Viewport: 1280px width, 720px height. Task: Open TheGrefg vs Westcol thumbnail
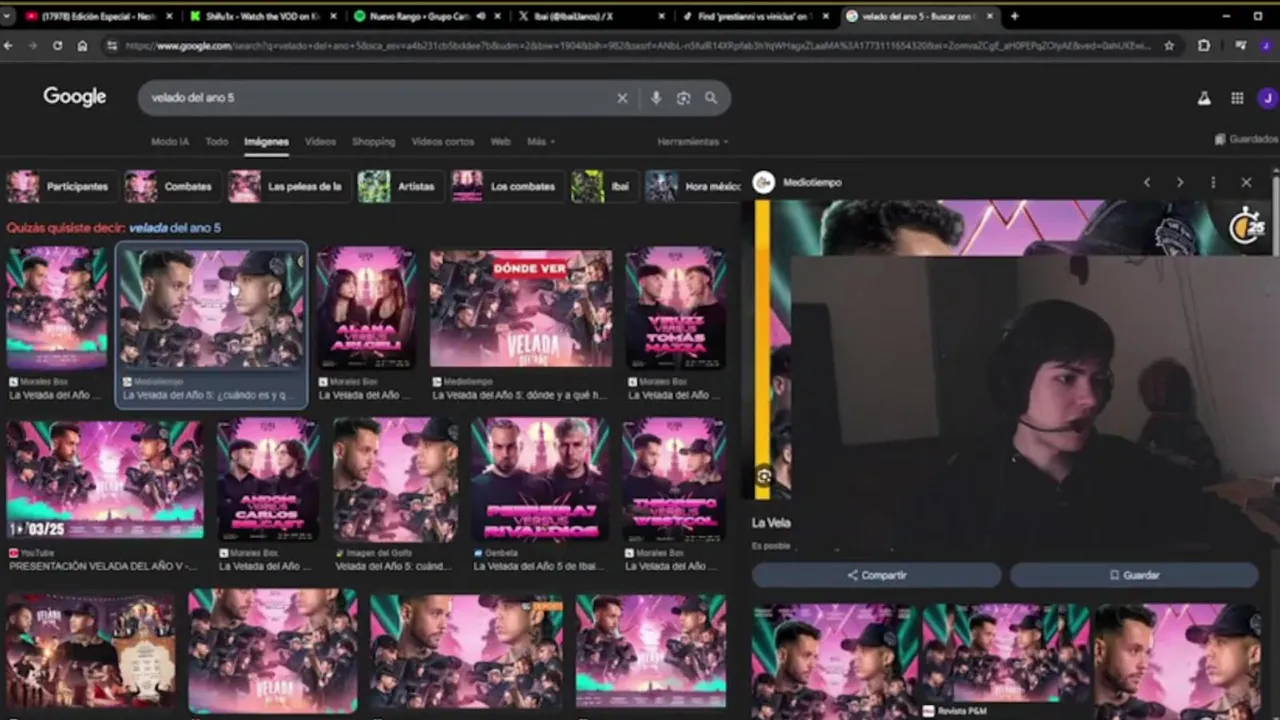[x=674, y=479]
